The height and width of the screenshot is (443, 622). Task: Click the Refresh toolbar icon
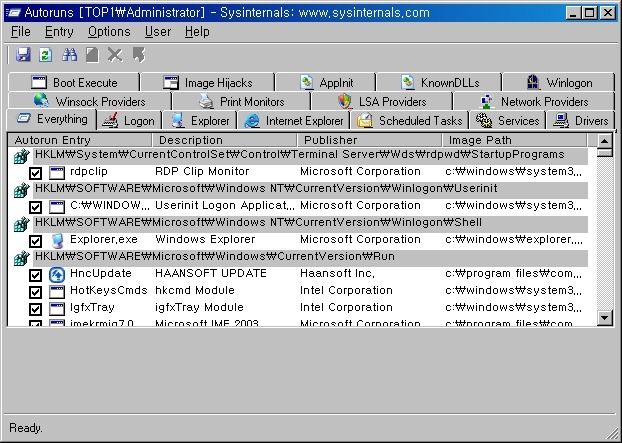click(46, 55)
